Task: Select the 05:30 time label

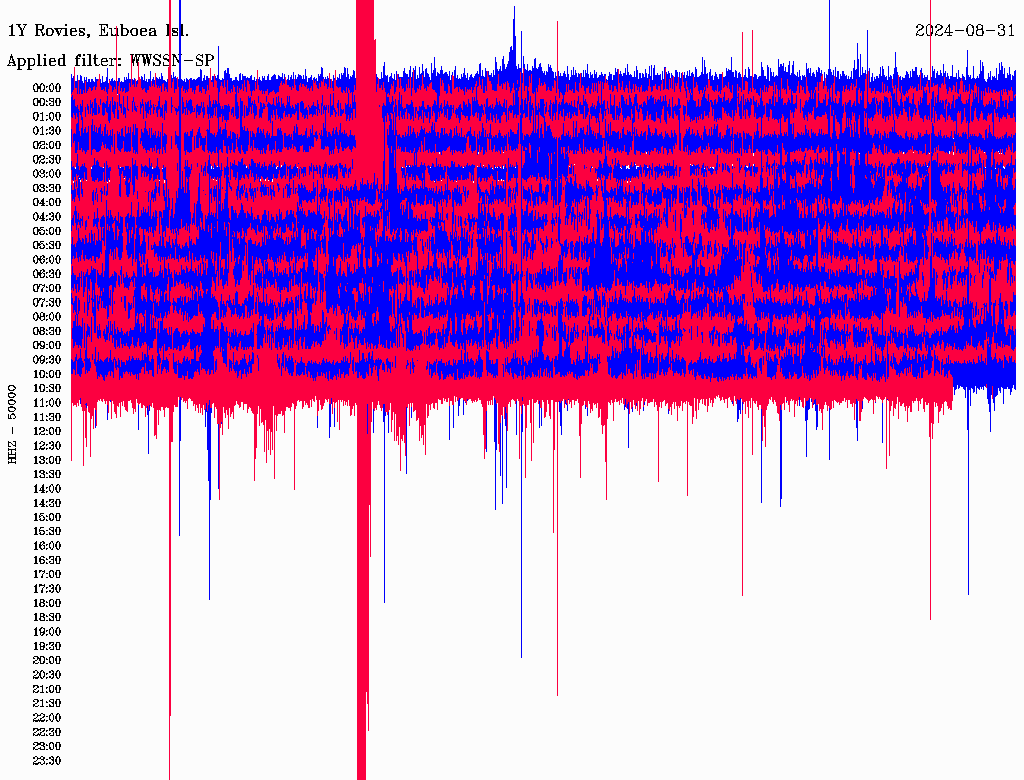Action: coord(47,246)
